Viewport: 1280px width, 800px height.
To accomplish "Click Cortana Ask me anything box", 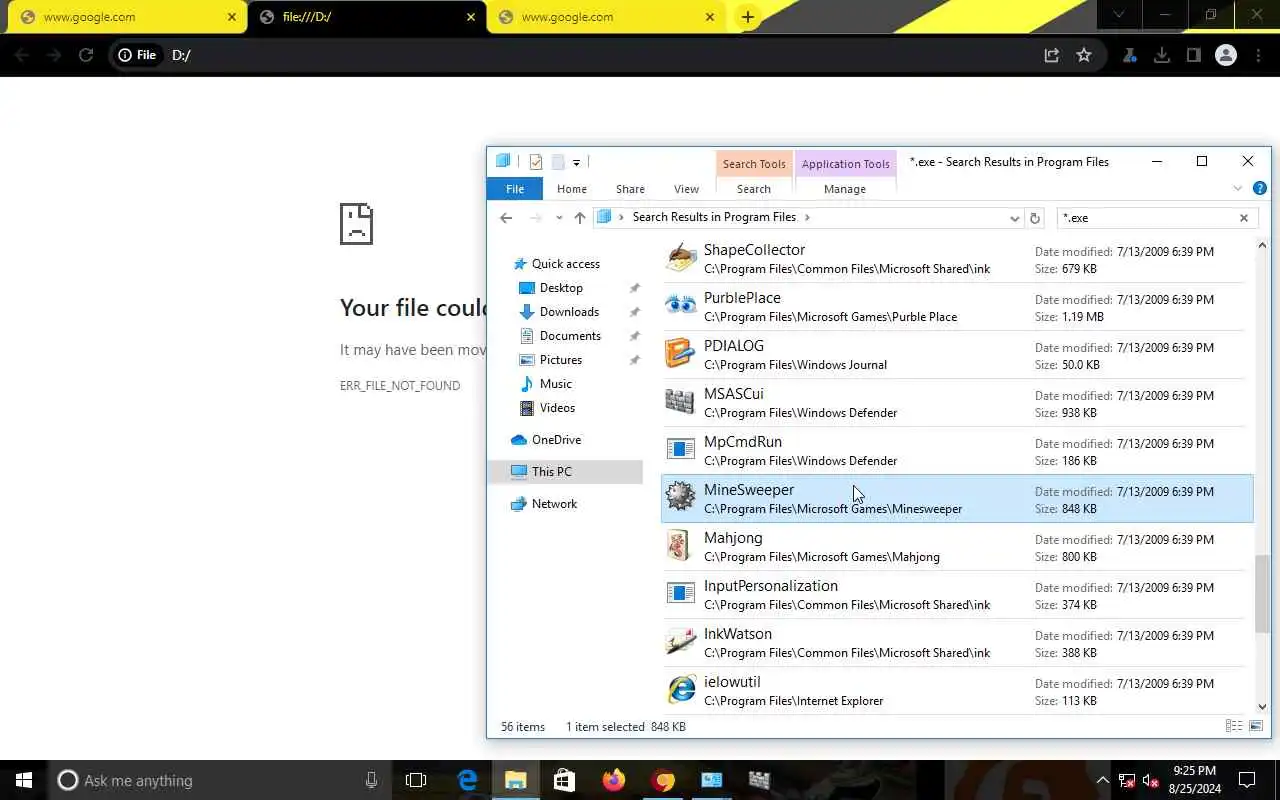I will pos(217,780).
